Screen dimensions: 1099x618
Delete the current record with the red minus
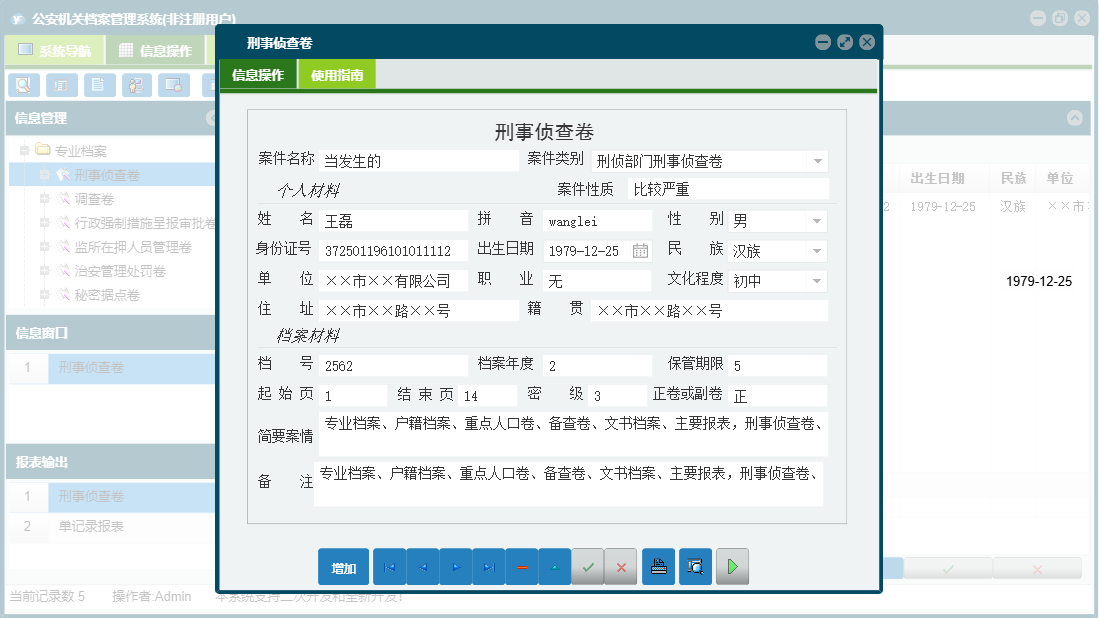click(x=524, y=566)
